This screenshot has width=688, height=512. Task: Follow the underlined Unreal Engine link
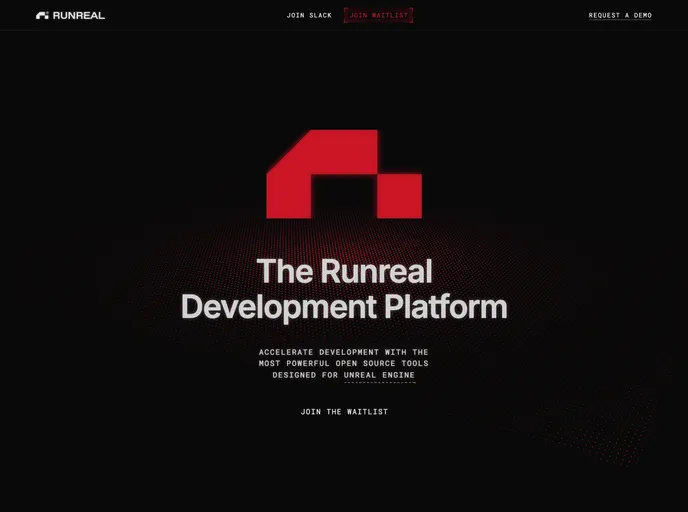(x=379, y=376)
